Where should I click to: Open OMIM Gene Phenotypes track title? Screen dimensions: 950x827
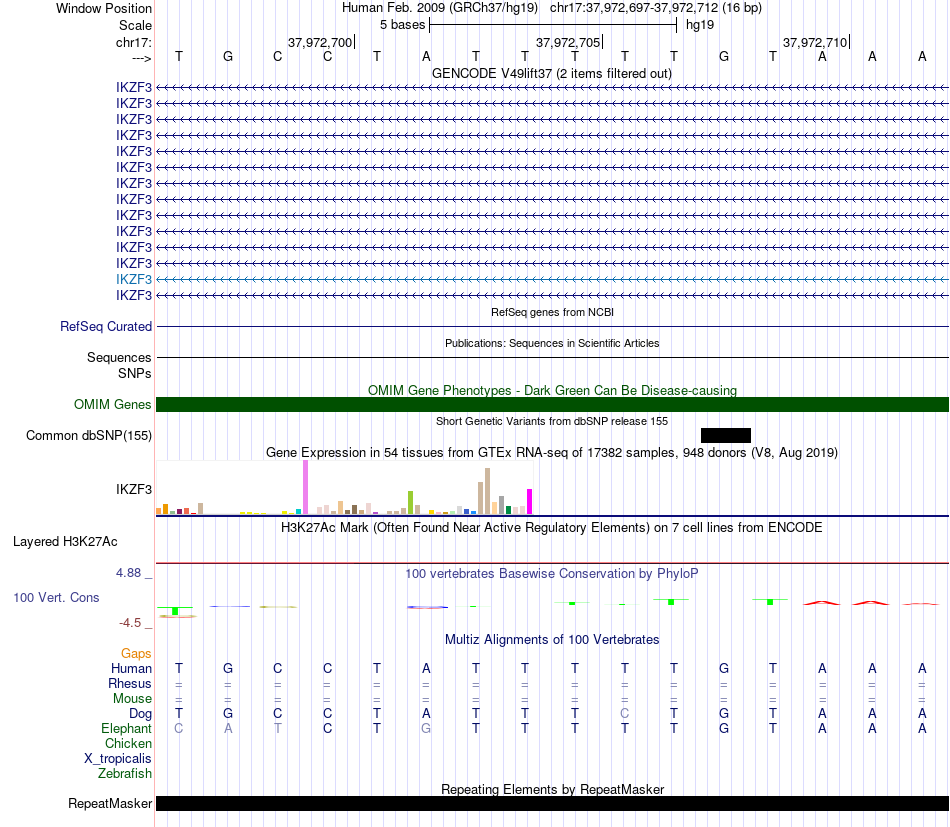coord(552,390)
